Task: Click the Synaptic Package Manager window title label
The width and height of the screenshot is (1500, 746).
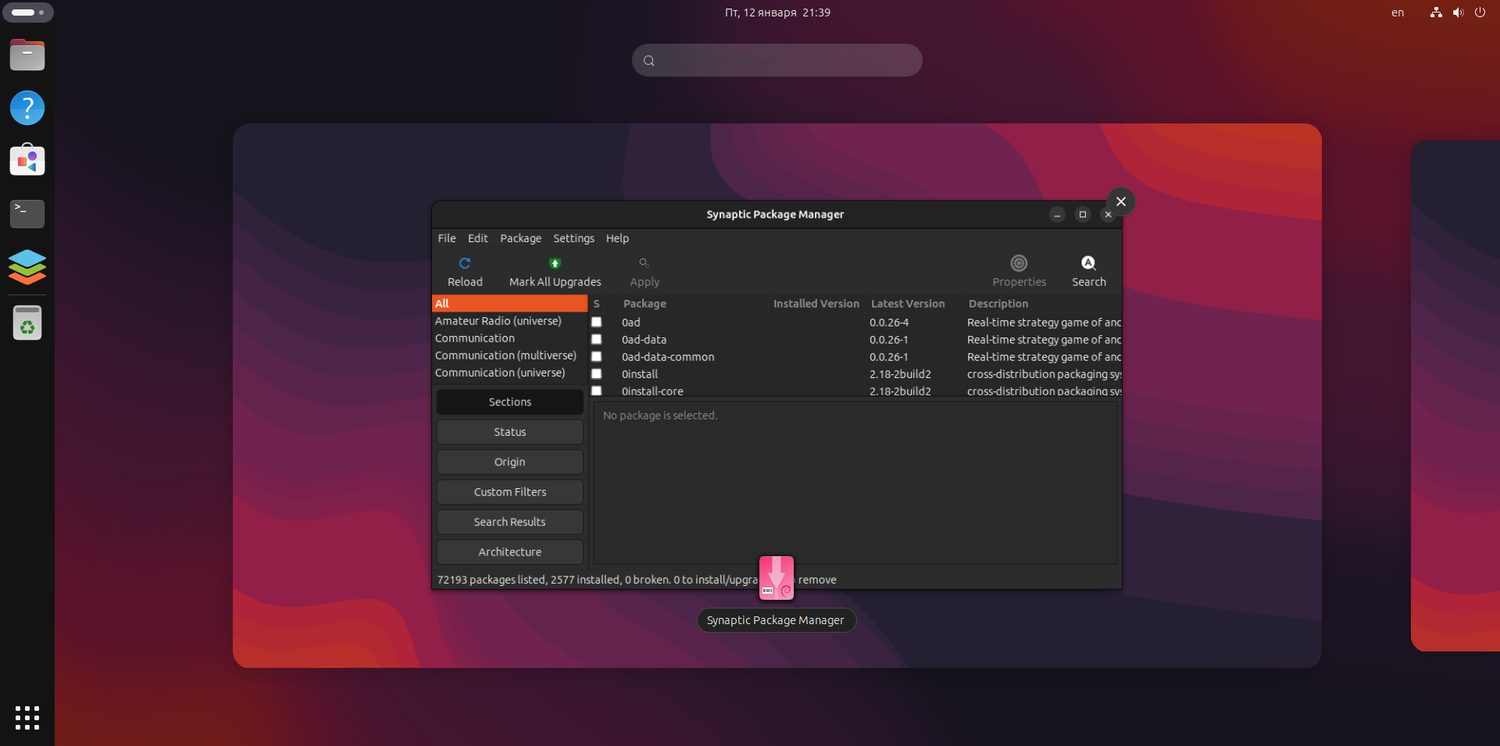Action: tap(775, 215)
